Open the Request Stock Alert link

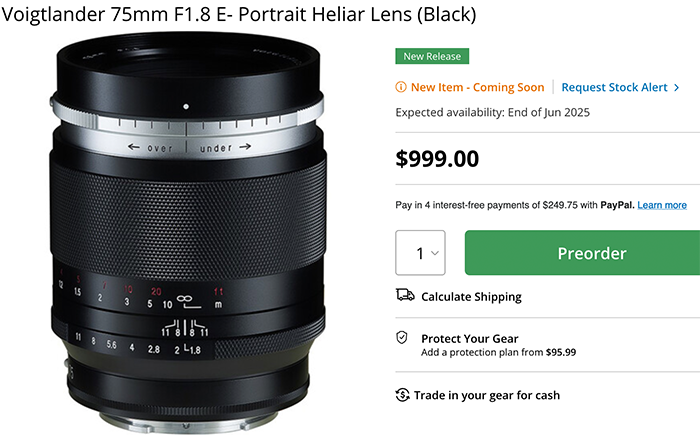click(614, 87)
